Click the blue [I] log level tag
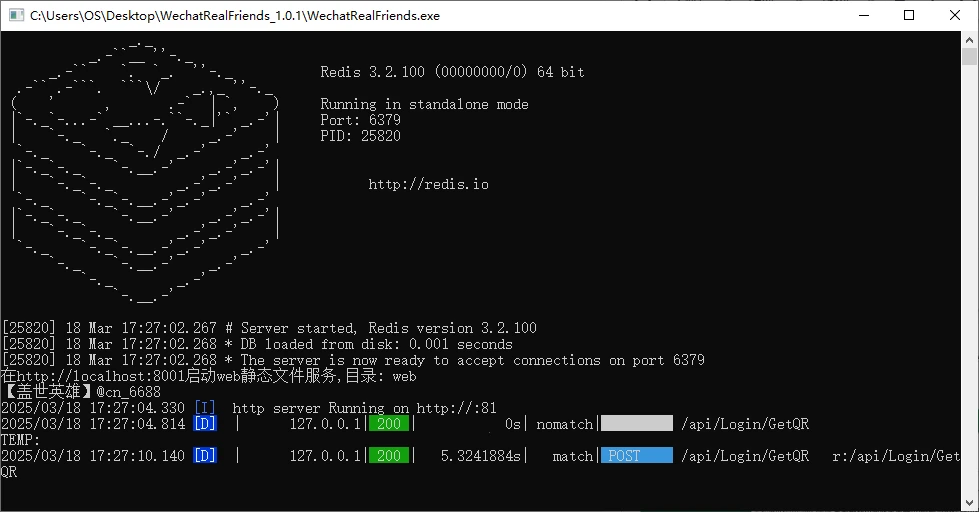This screenshot has width=979, height=512. [x=205, y=408]
